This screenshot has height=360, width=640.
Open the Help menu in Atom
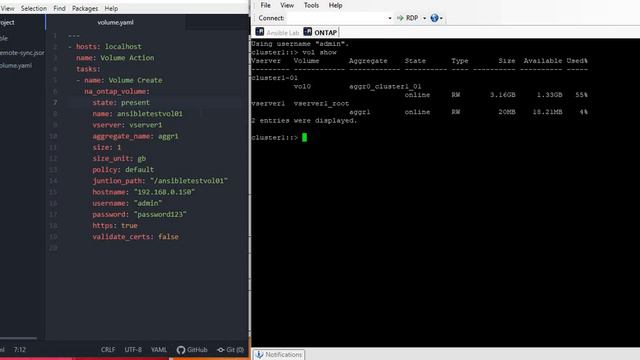pyautogui.click(x=111, y=8)
